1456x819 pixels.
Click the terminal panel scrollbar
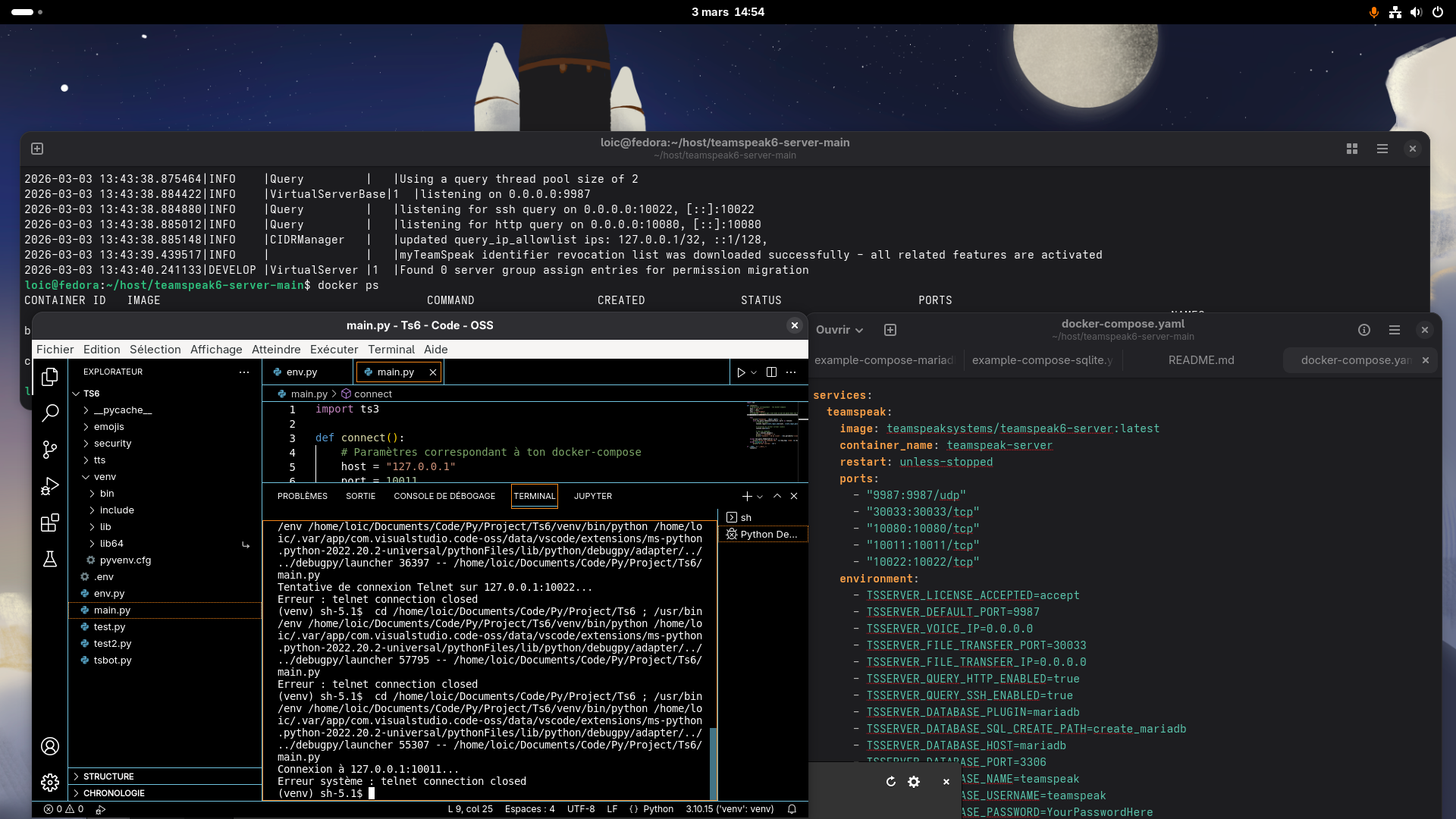[x=713, y=758]
